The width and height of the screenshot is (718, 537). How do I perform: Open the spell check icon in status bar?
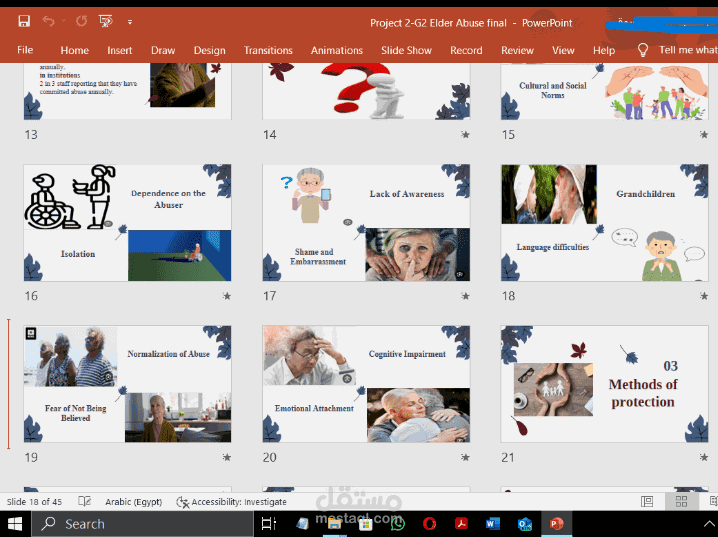pos(84,501)
